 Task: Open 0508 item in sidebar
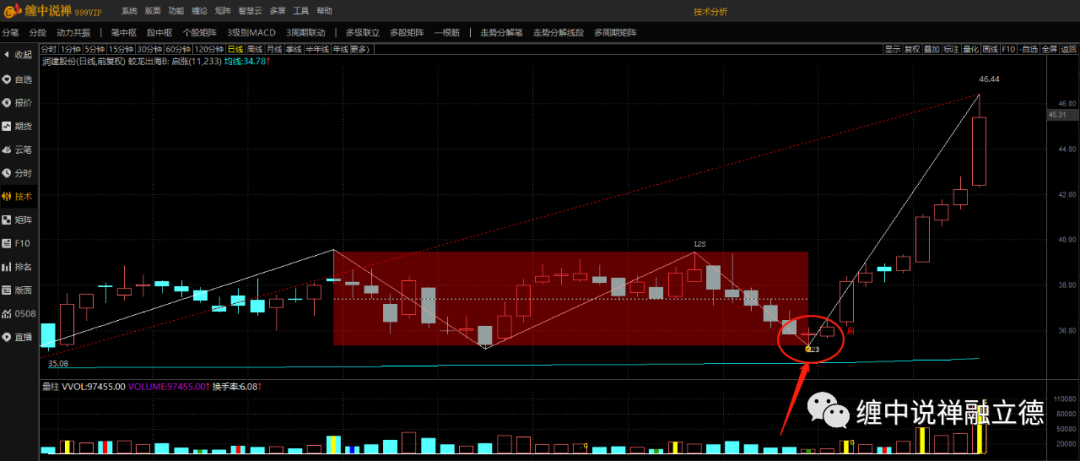pyautogui.click(x=19, y=314)
